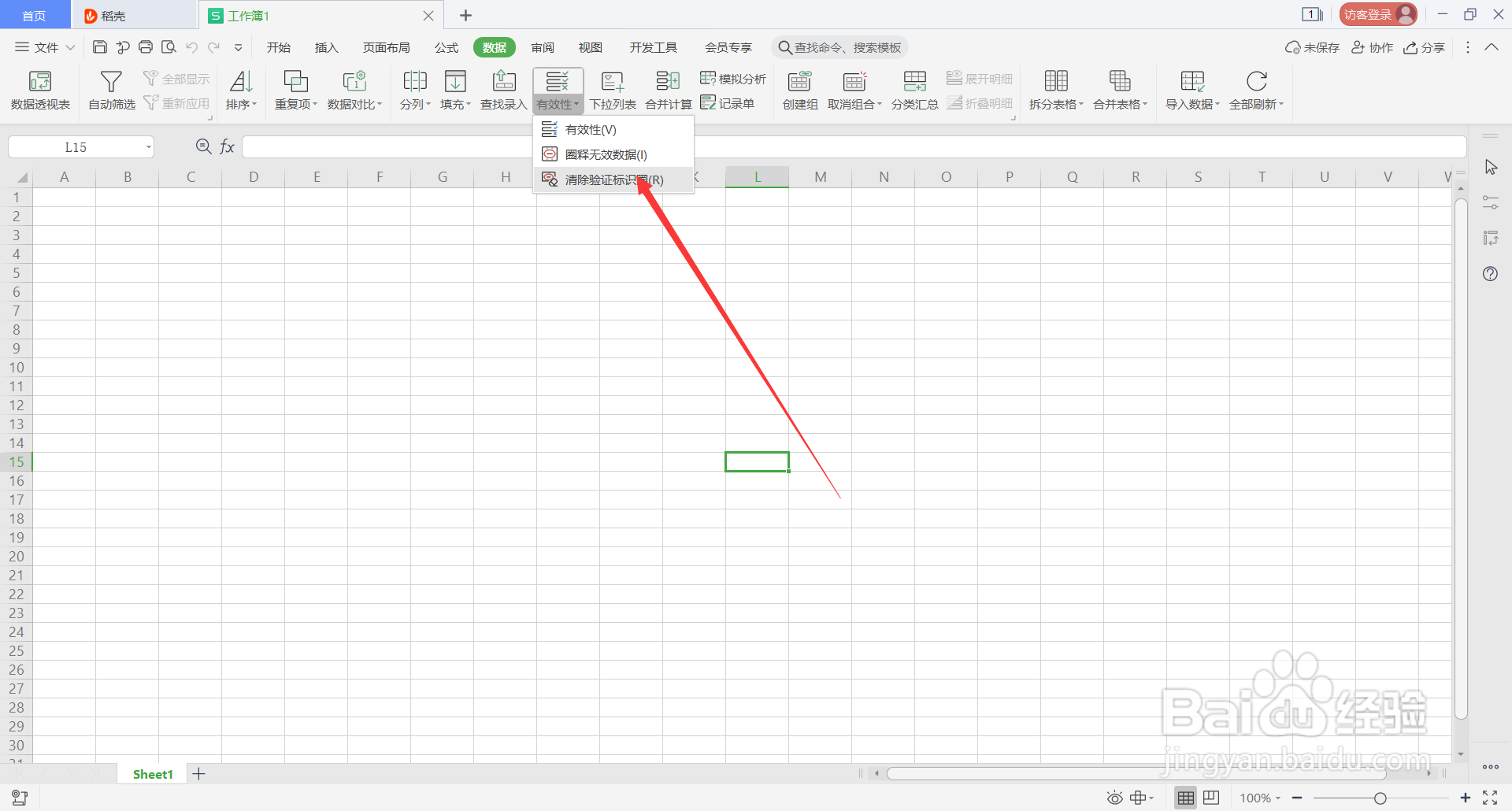Collapse the ribbon with the chevron
This screenshot has width=1512, height=811.
pos(1492,47)
